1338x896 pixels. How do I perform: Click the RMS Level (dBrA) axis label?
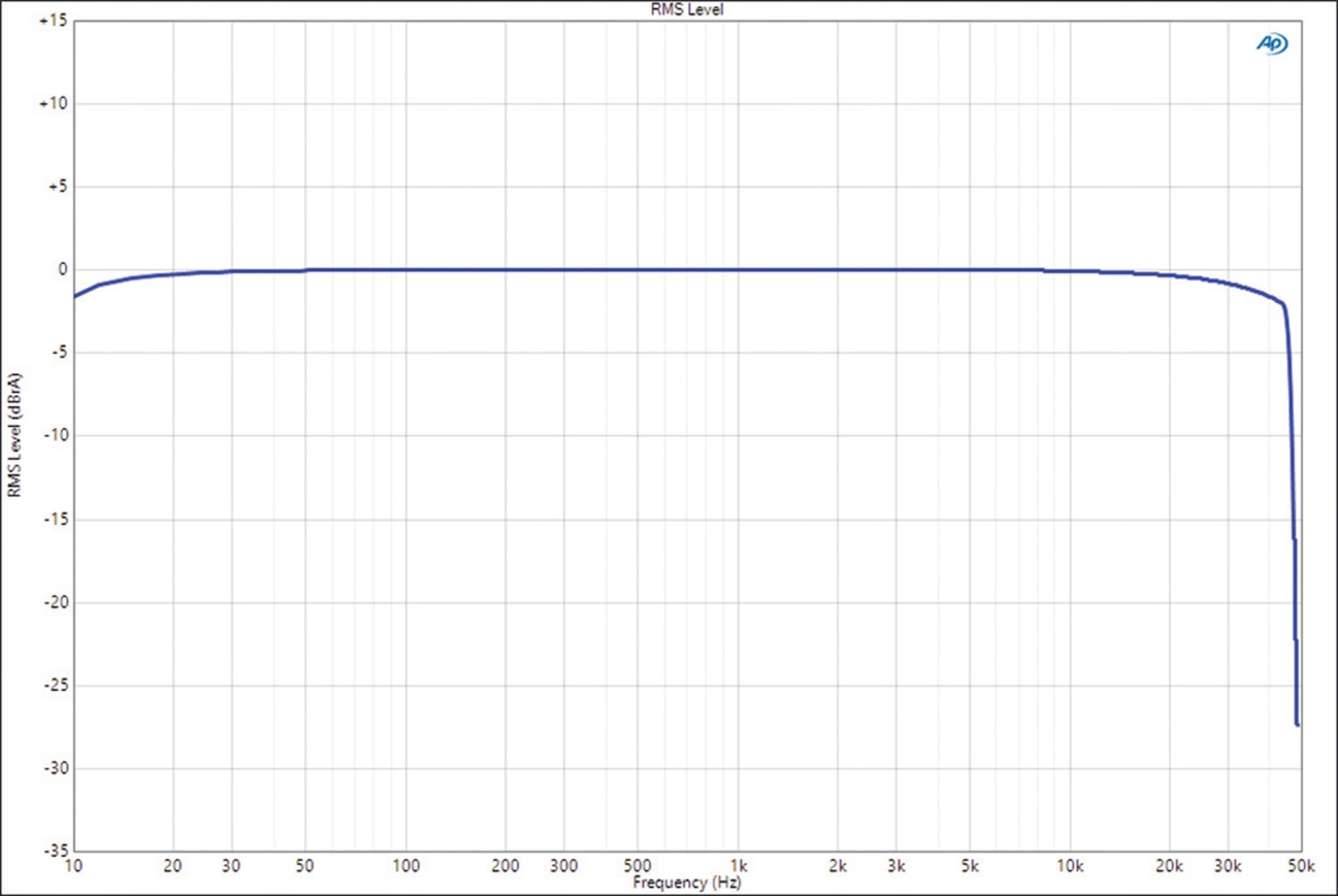[13, 435]
